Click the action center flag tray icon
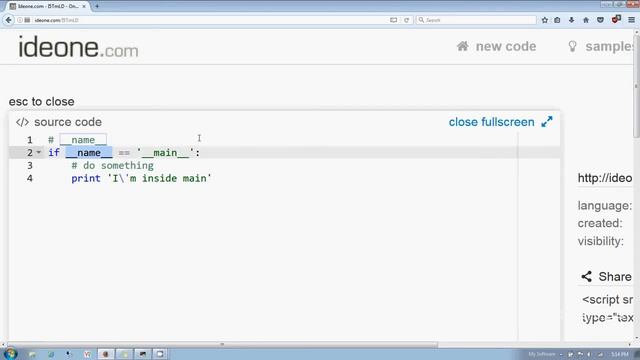The width and height of the screenshot is (640, 360). click(x=580, y=354)
